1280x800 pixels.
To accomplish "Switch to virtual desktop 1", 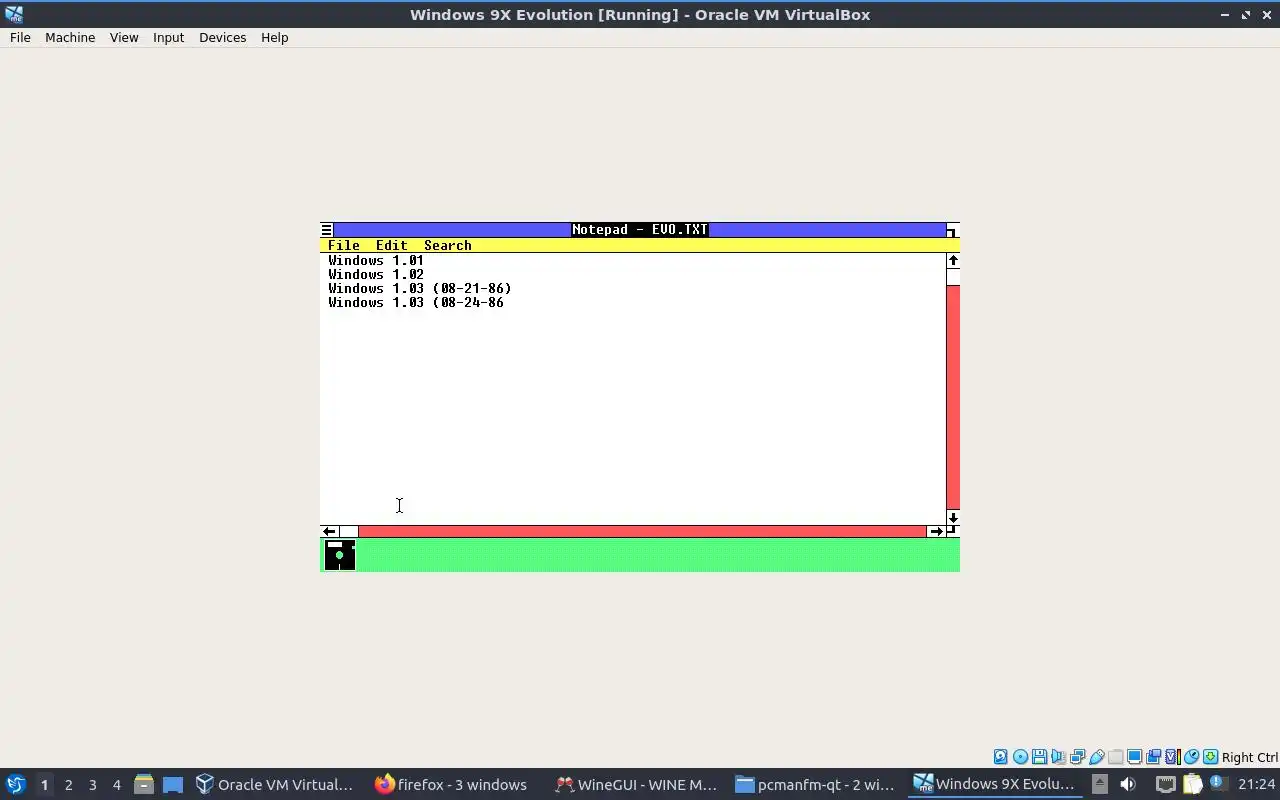I will coord(44,784).
